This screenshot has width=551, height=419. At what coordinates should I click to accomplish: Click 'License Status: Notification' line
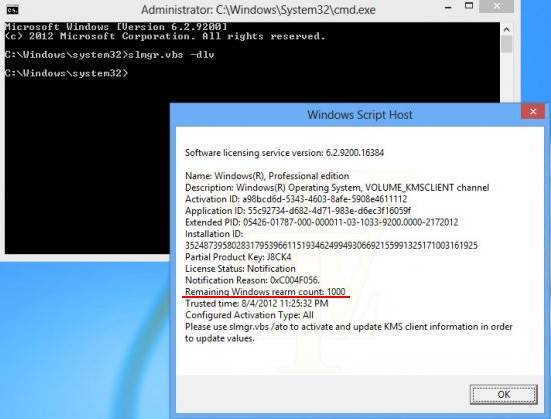tap(240, 269)
